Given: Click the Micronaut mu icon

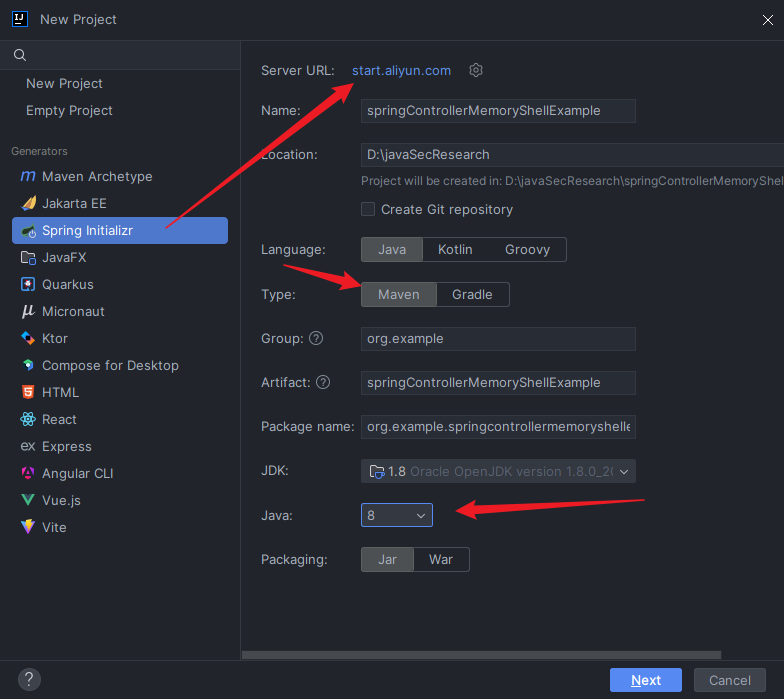Looking at the screenshot, I should pos(28,312).
